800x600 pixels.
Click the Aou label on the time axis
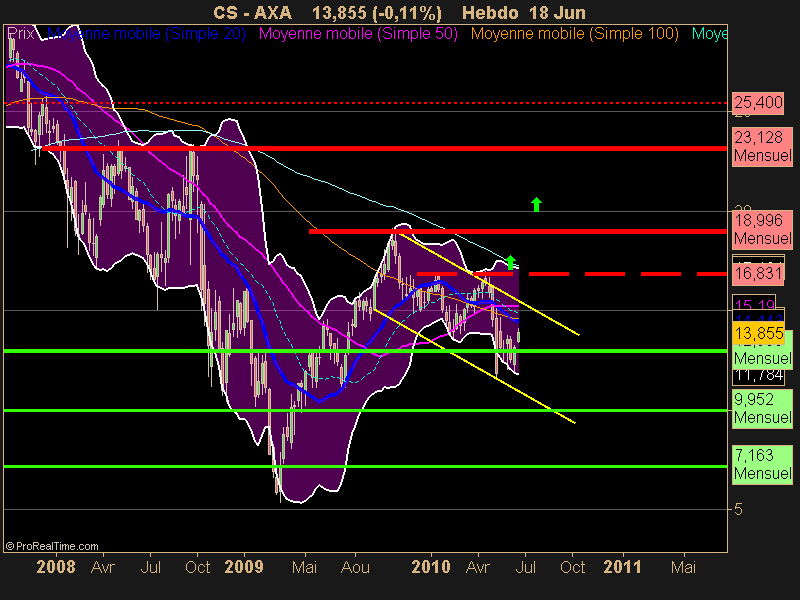[x=355, y=567]
